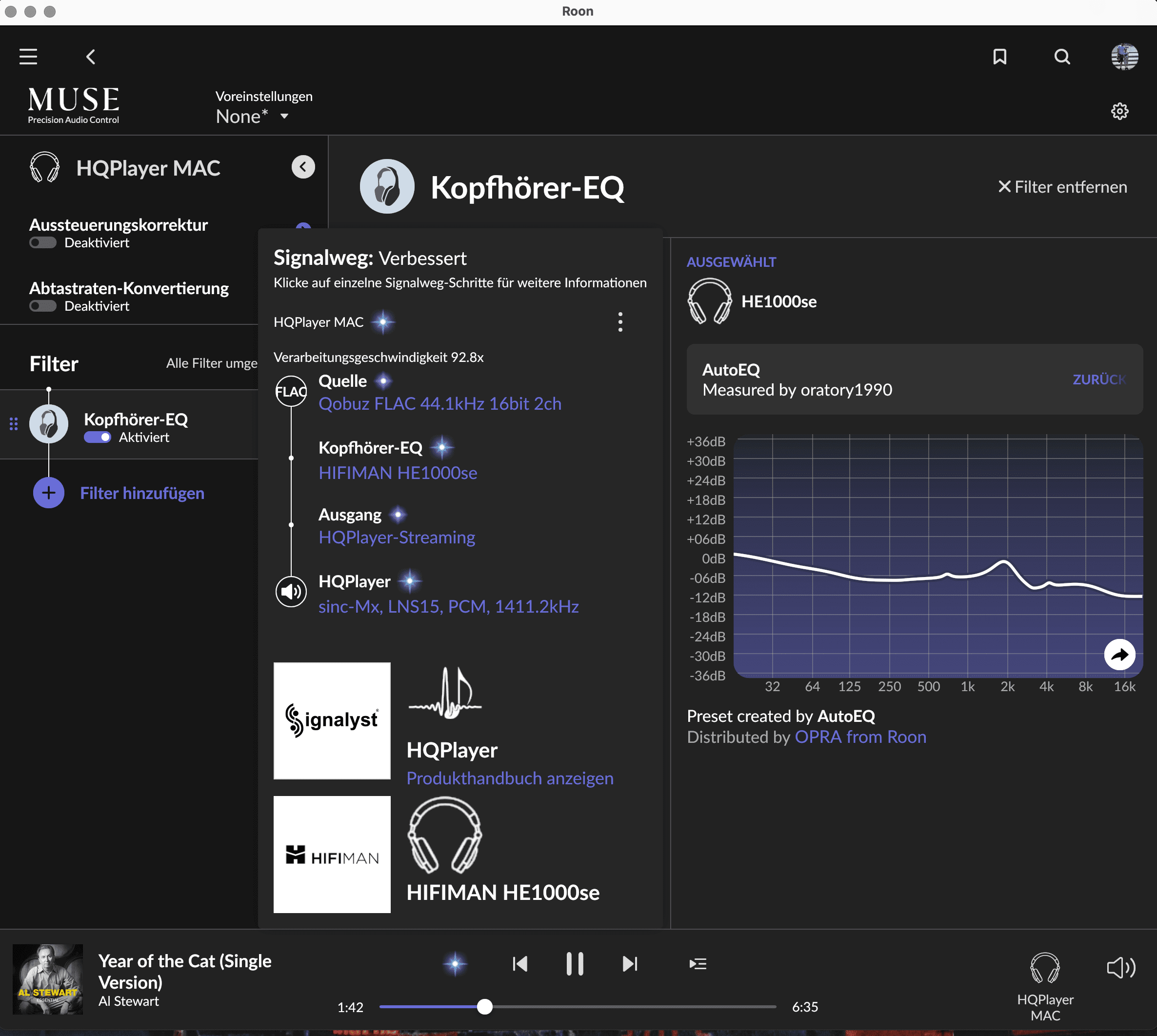Click the star next to Ausgang
The width and height of the screenshot is (1157, 1036).
tap(398, 515)
